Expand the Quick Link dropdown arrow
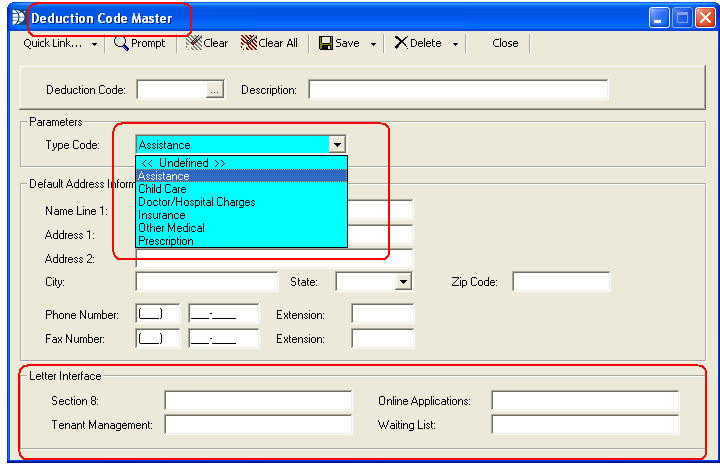The height and width of the screenshot is (464, 720). point(95,44)
